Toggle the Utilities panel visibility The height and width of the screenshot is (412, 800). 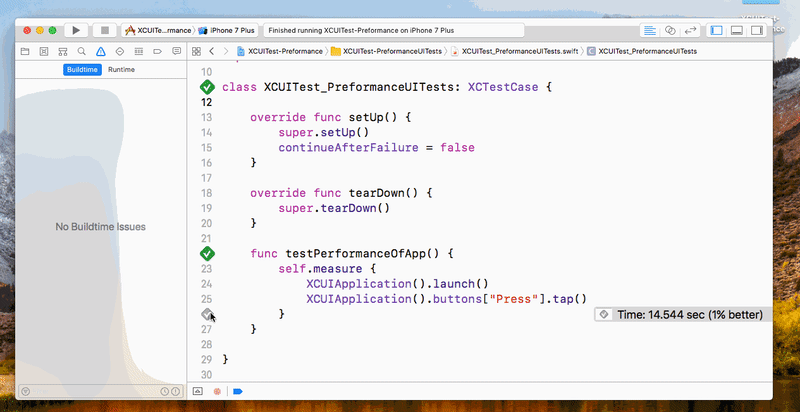[756, 31]
